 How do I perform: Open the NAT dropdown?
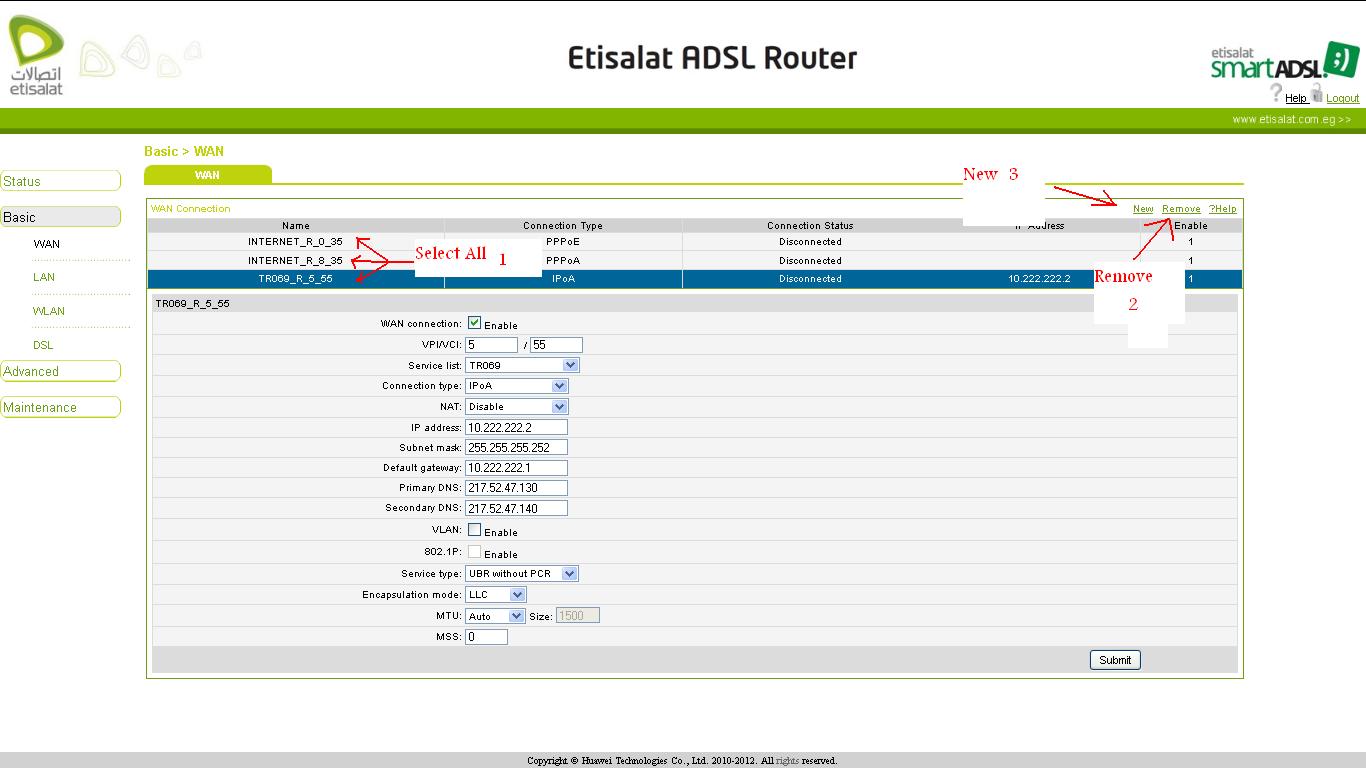[517, 407]
